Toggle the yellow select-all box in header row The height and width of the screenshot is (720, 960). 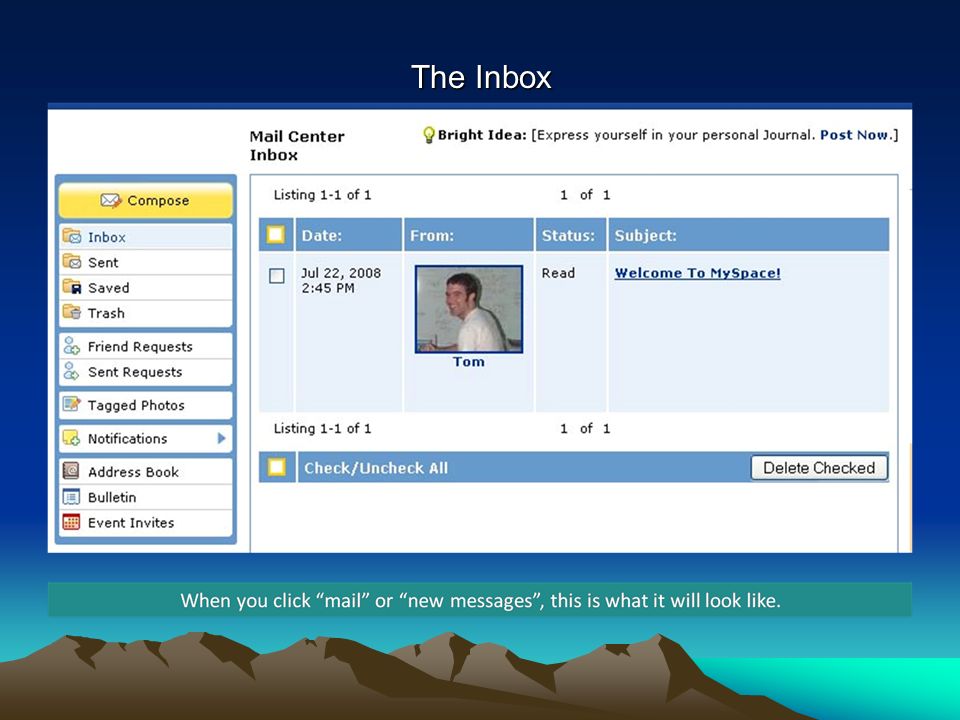coord(276,234)
